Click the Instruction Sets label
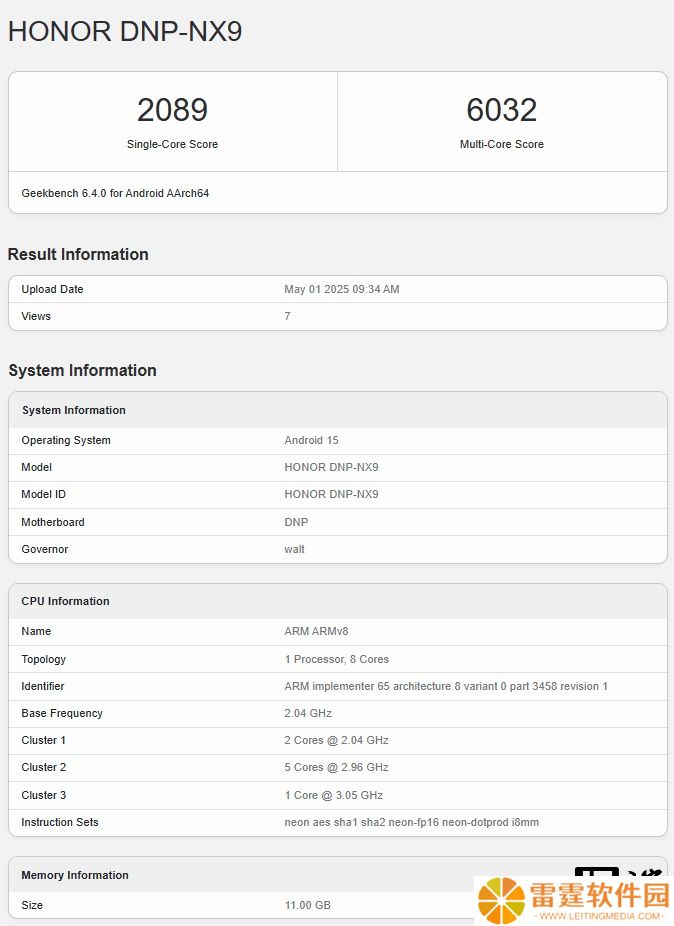674x926 pixels. [x=60, y=823]
